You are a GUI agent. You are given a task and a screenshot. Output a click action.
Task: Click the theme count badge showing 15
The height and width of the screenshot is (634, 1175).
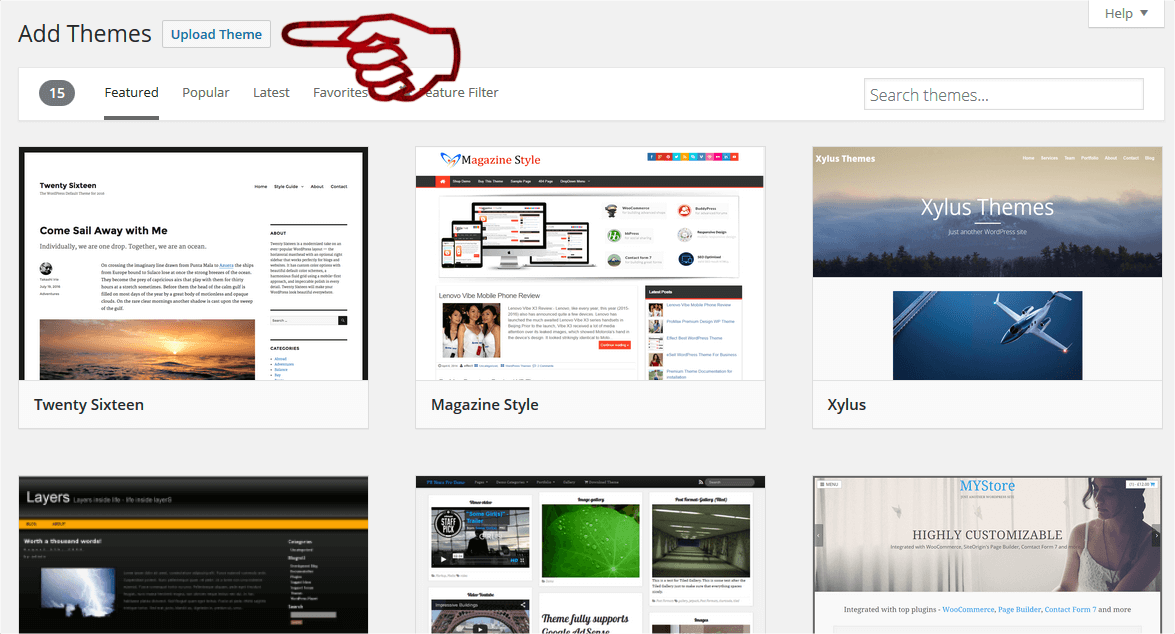[57, 93]
